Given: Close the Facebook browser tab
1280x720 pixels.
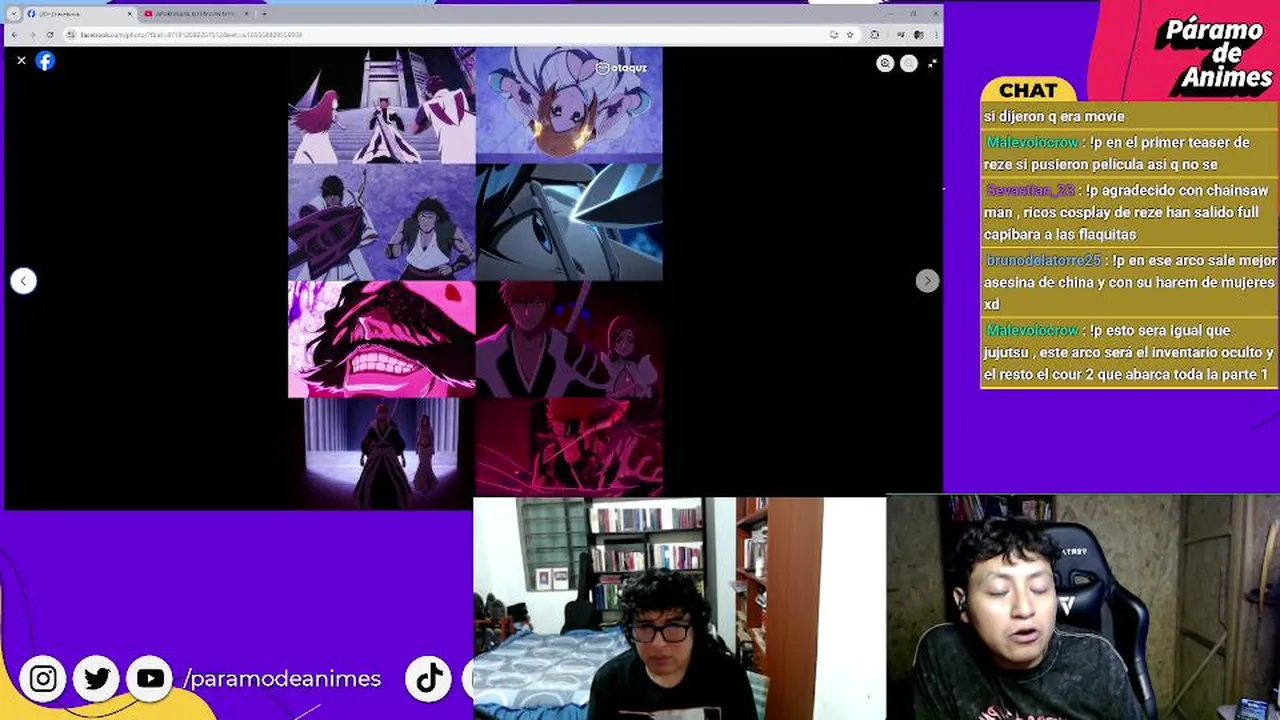Looking at the screenshot, I should 129,14.
